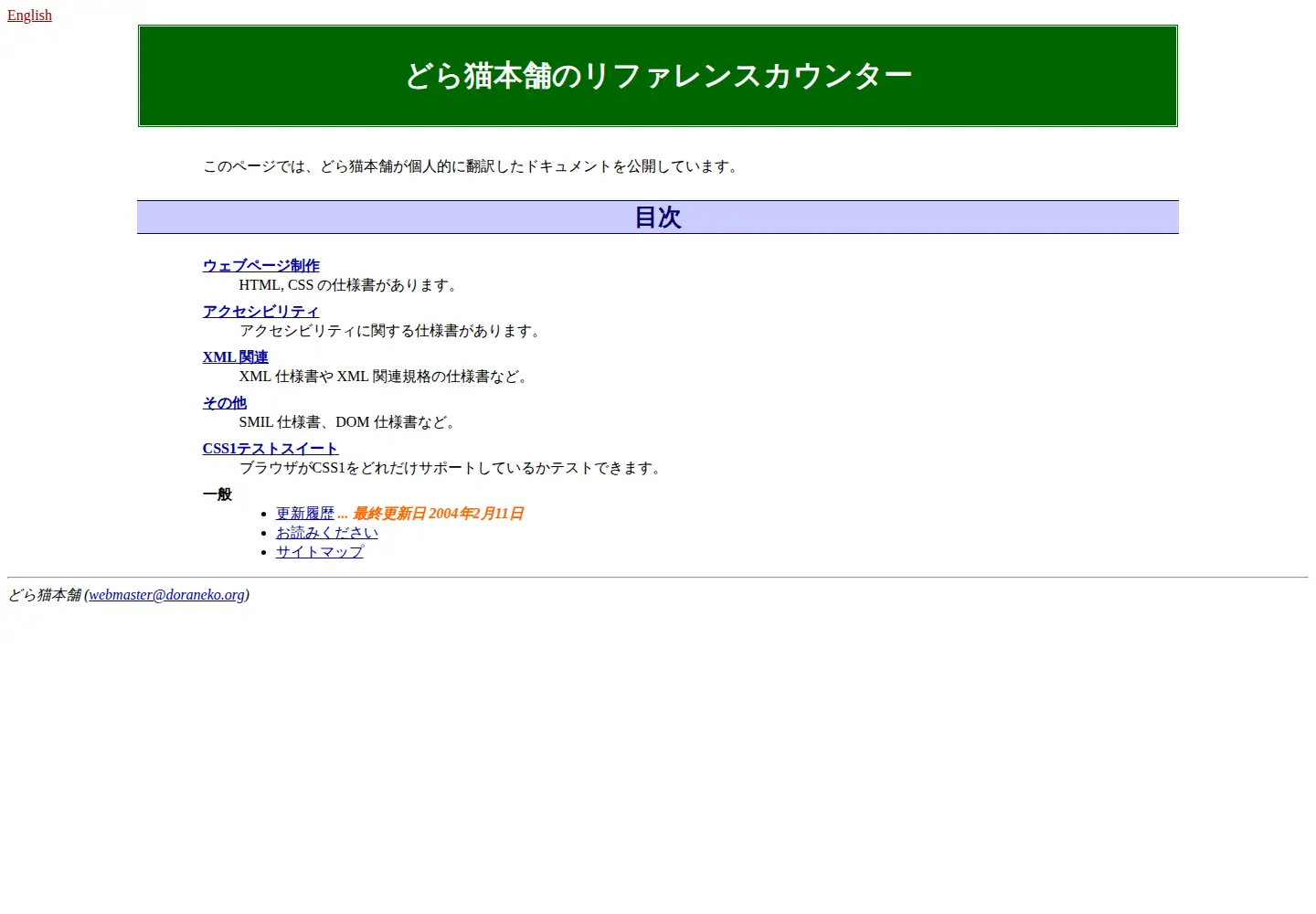
Task: Click the 最終更新日 2004年2月11日 text
Action: pyautogui.click(x=438, y=514)
